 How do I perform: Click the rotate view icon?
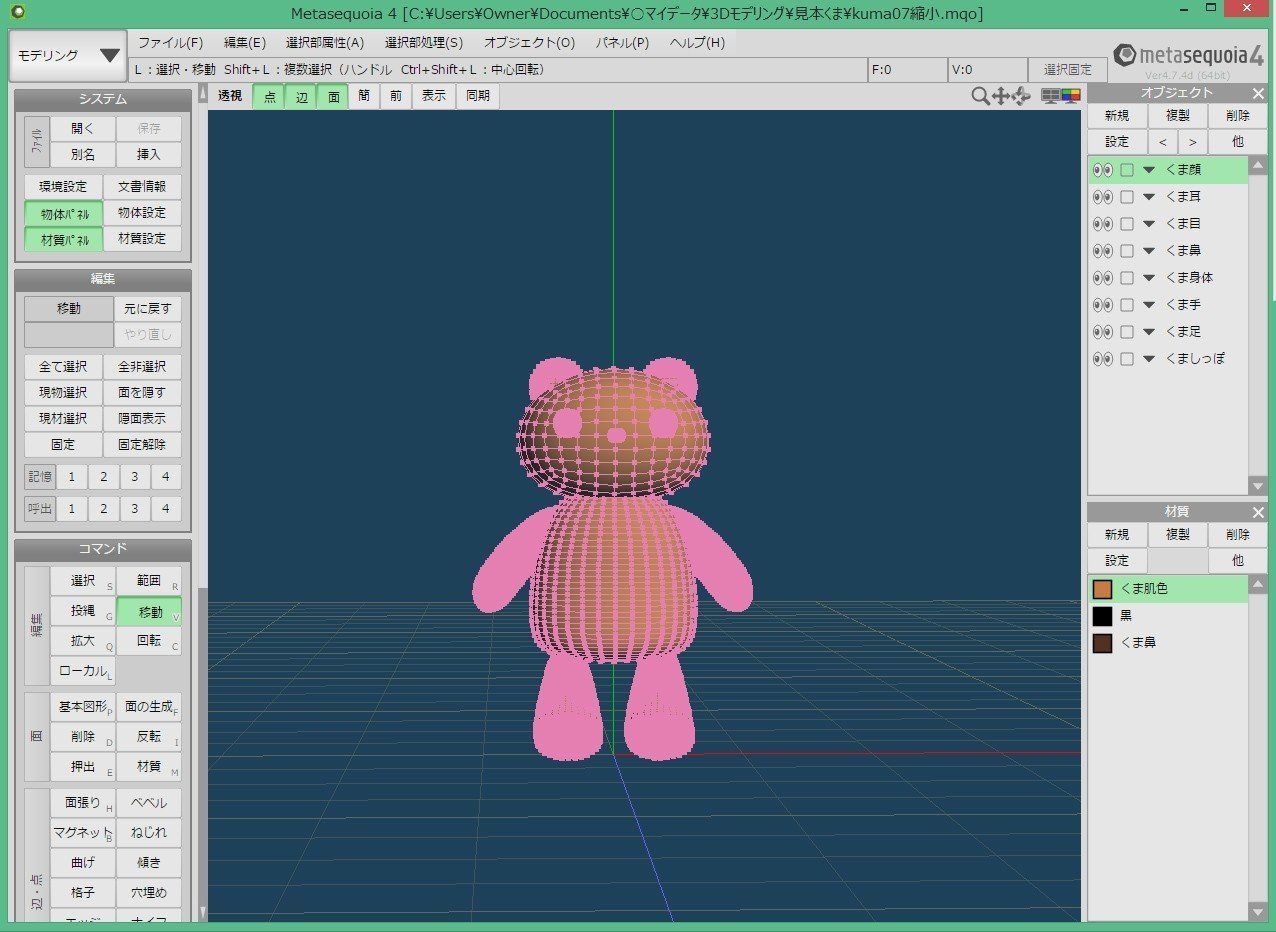(1021, 96)
